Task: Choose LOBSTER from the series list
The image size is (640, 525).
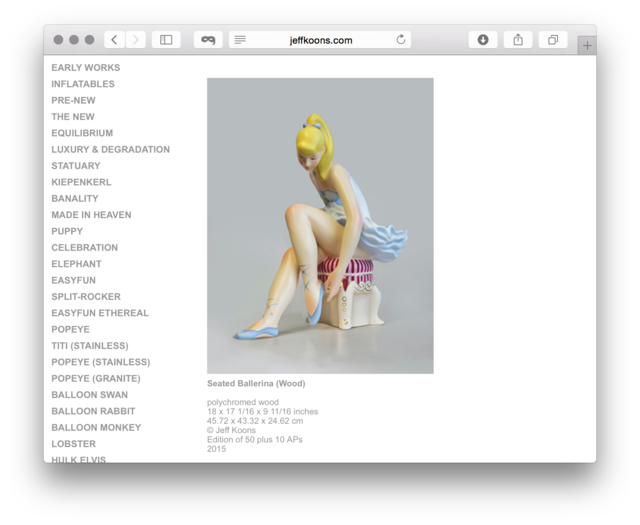Action: click(x=74, y=444)
